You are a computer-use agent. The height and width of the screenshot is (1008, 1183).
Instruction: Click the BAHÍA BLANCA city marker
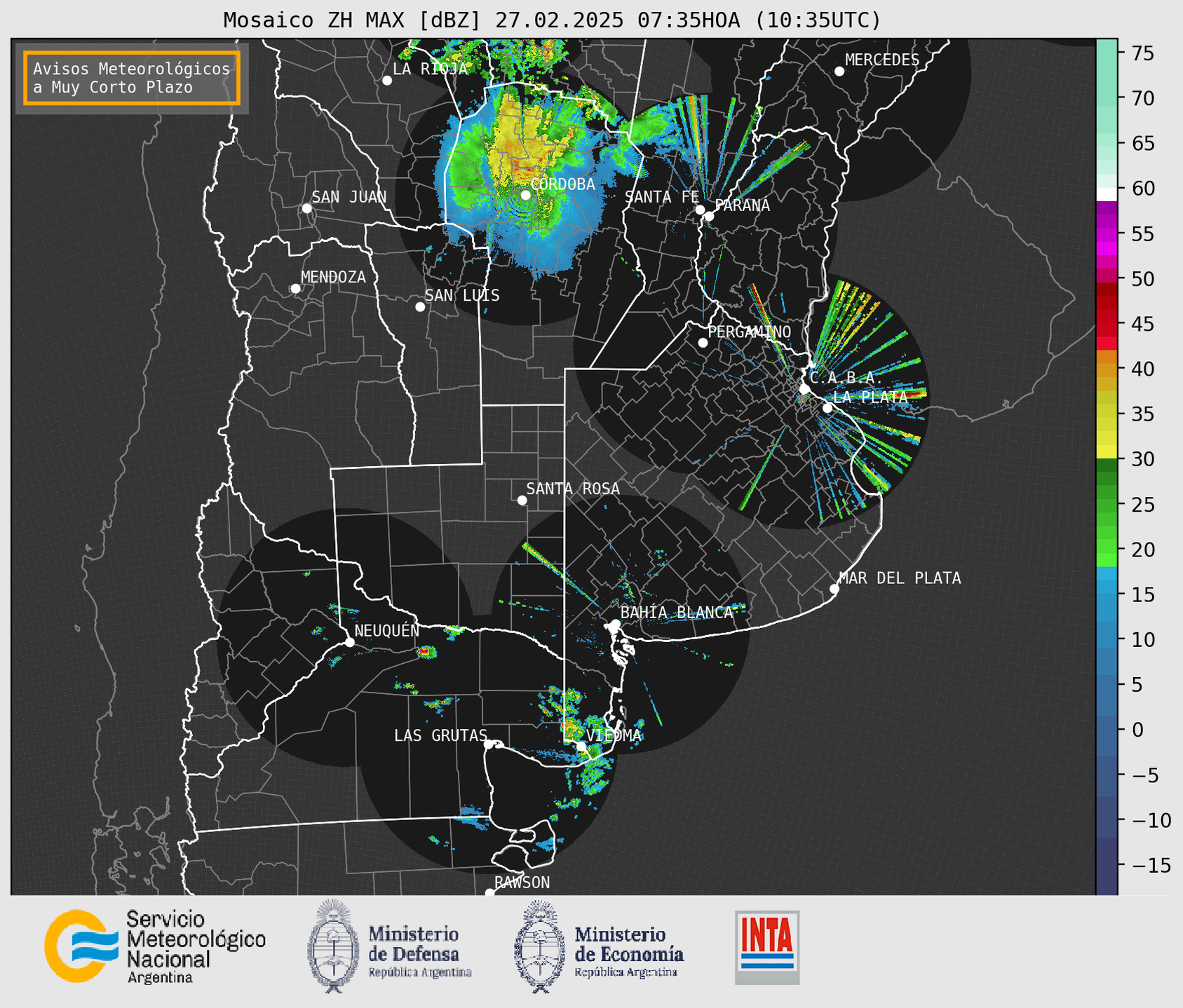[x=615, y=624]
